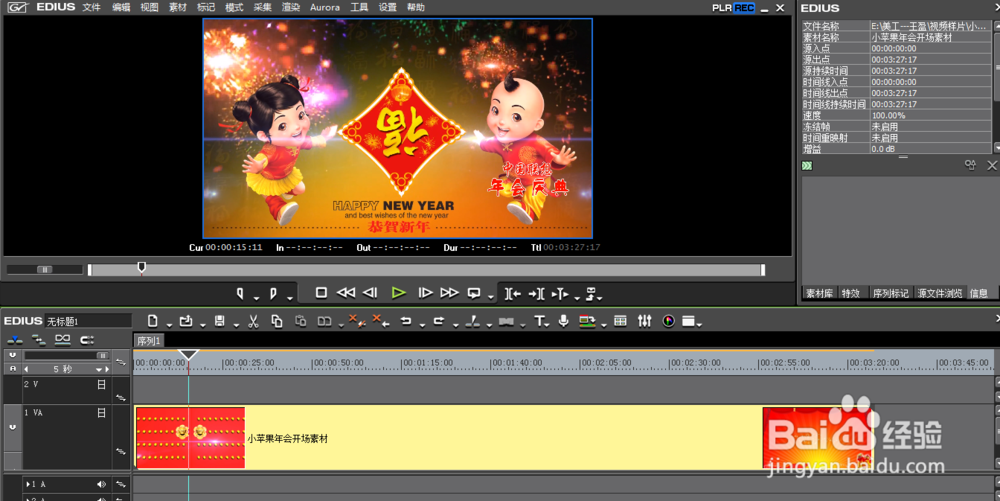Mute the 1 A audio track speaker
This screenshot has height=501, width=1000.
click(x=101, y=484)
